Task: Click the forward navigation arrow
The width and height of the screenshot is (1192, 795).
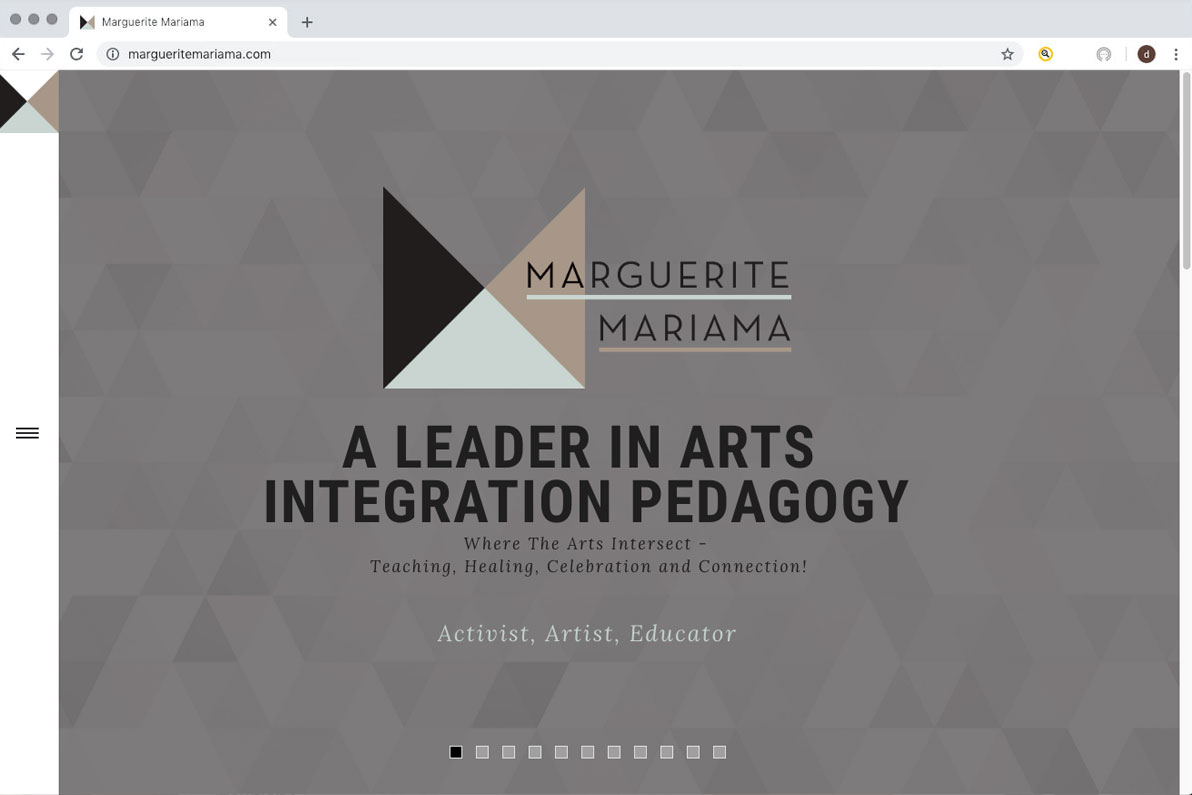Action: (x=47, y=54)
